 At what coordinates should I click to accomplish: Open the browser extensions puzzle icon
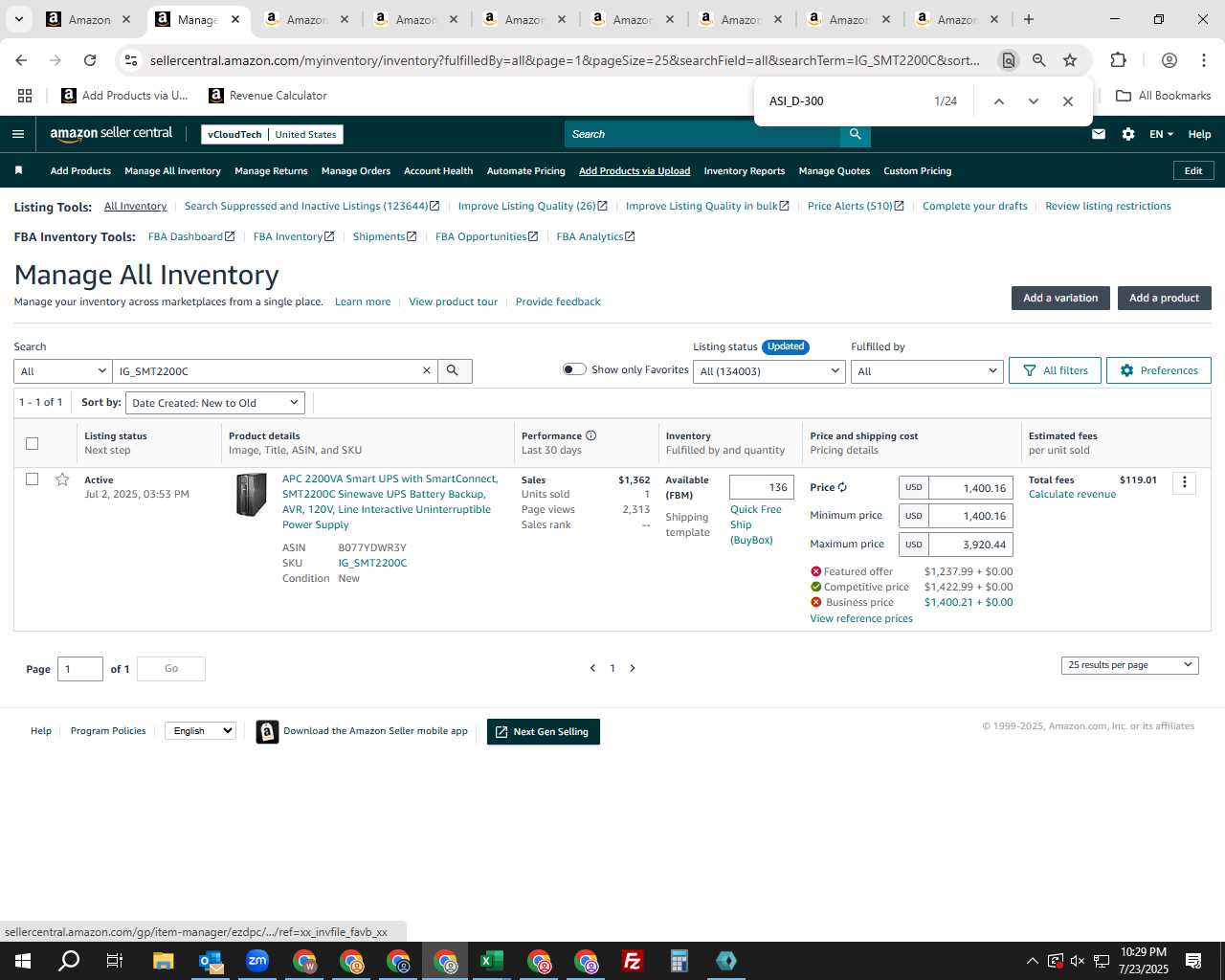[1118, 60]
